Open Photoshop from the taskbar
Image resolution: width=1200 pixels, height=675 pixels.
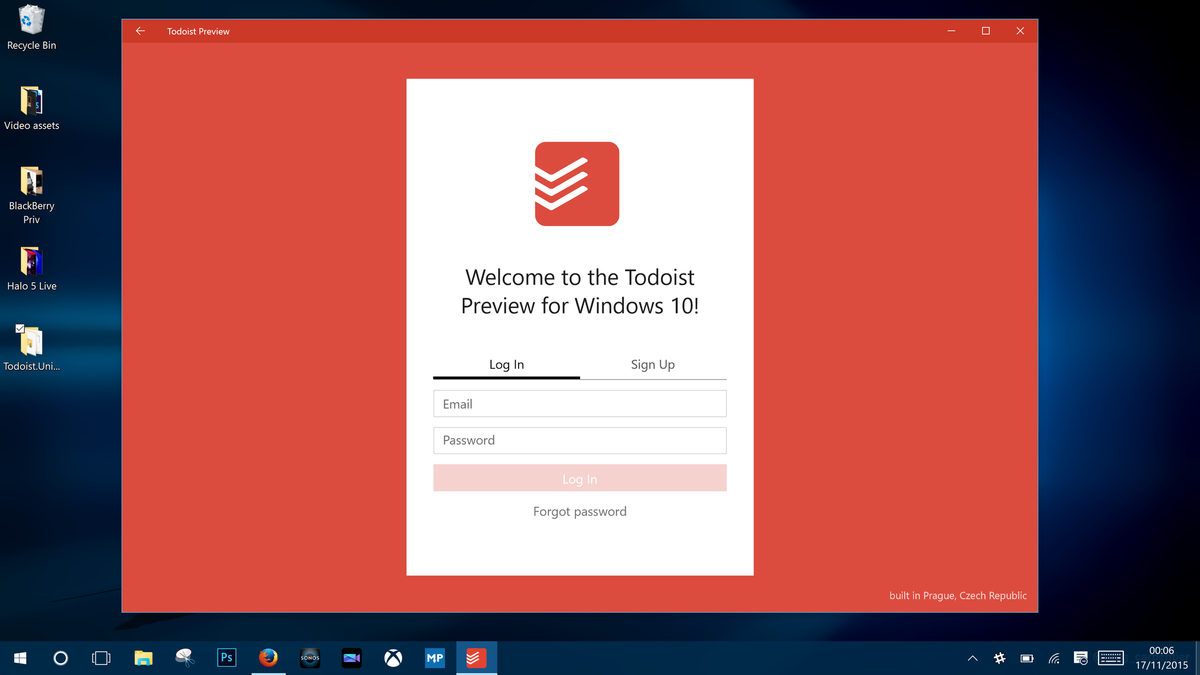[x=226, y=658]
